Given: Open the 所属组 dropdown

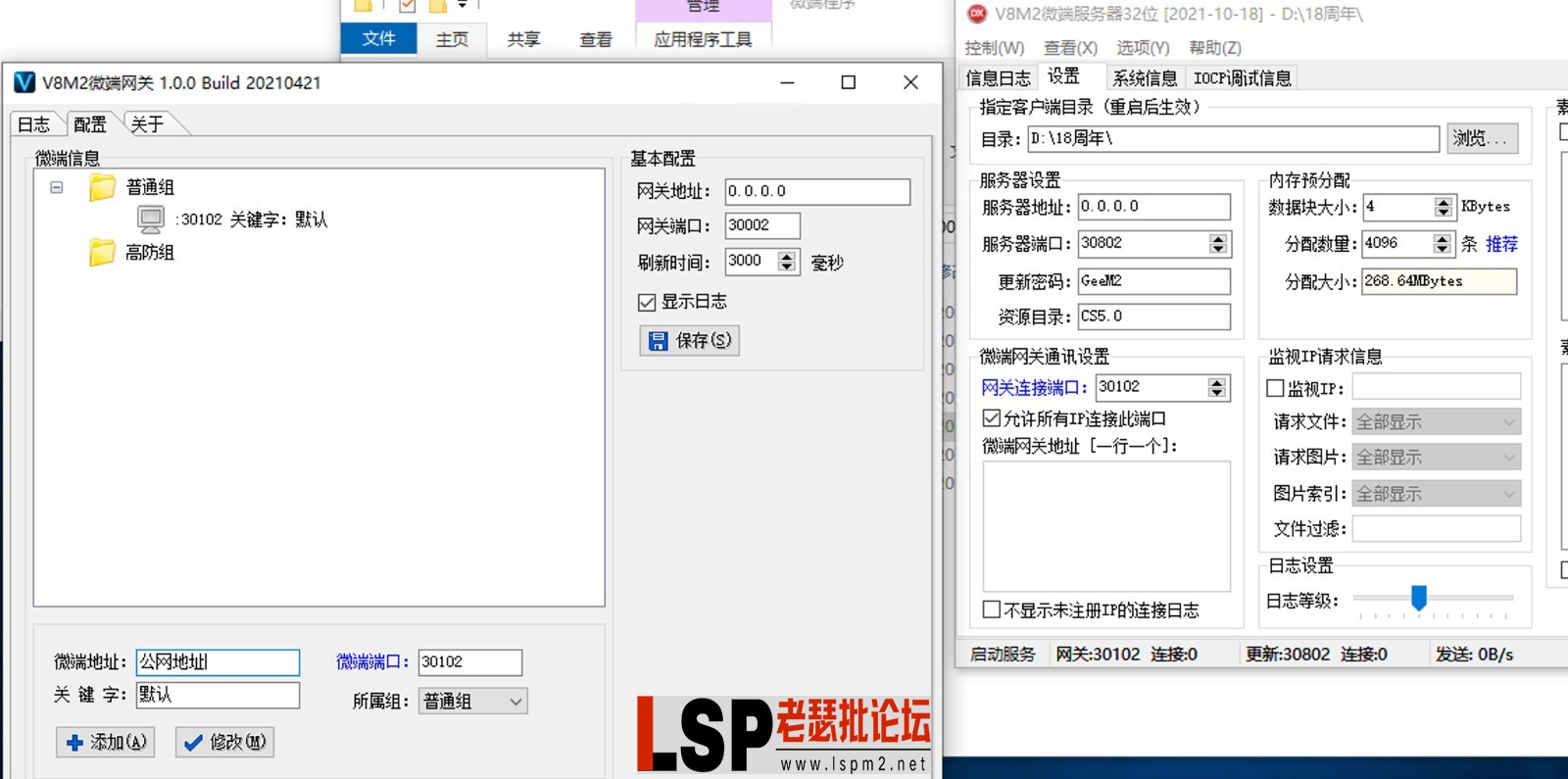Looking at the screenshot, I should pyautogui.click(x=472, y=701).
